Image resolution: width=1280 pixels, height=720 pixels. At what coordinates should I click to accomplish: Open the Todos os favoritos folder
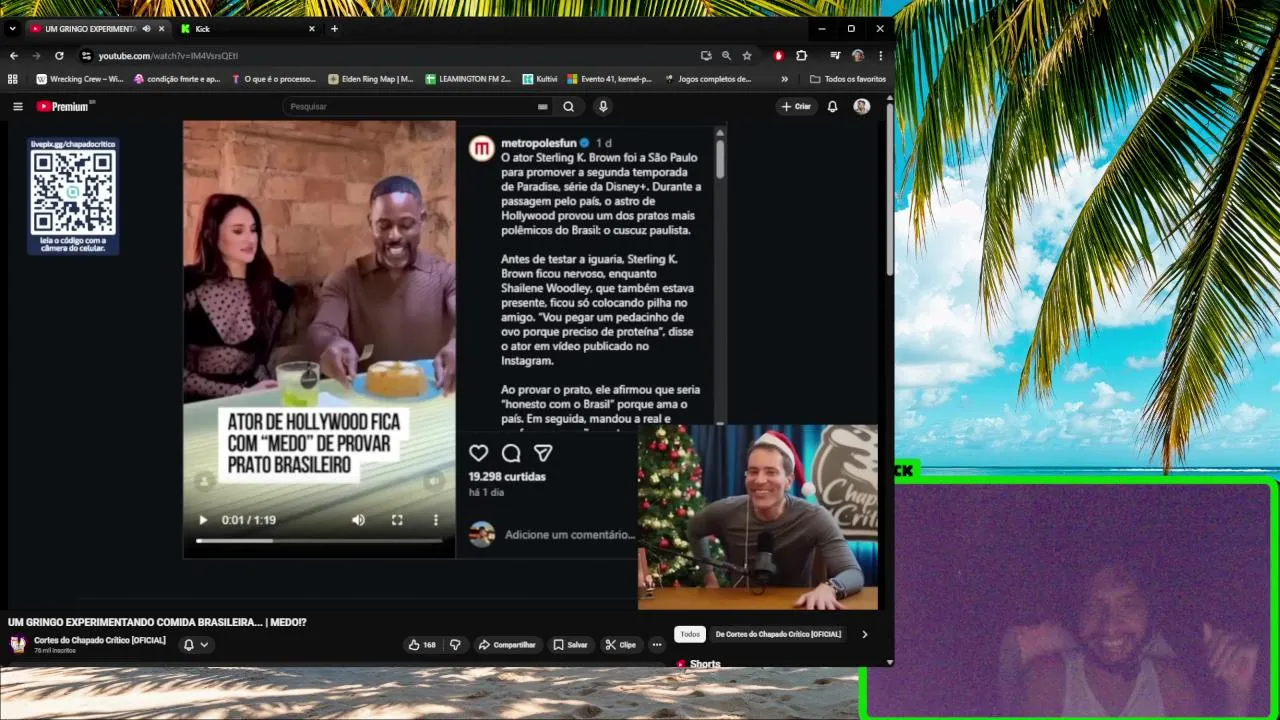click(848, 79)
